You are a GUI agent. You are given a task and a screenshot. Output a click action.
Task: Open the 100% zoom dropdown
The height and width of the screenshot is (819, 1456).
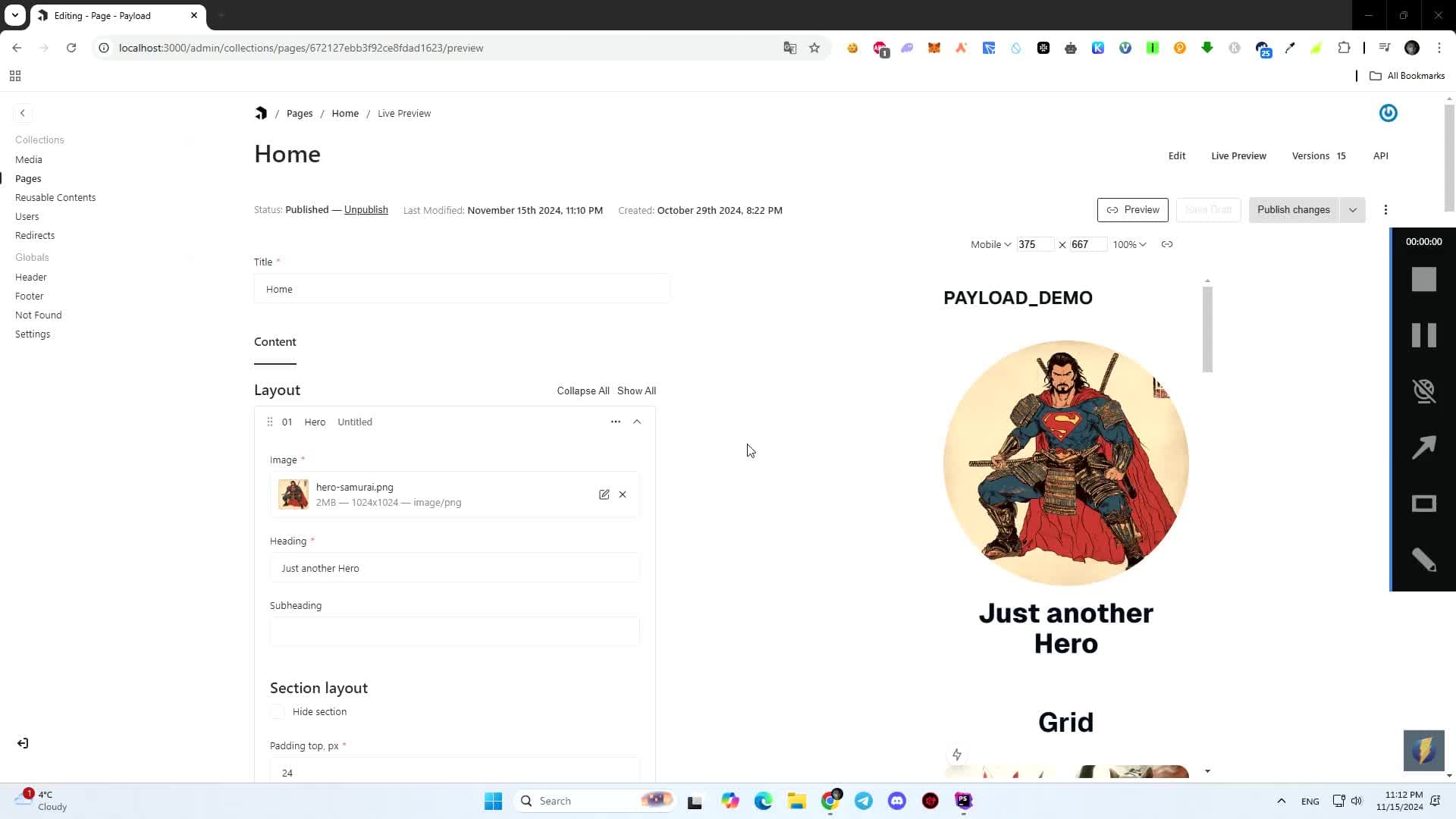coord(1129,244)
